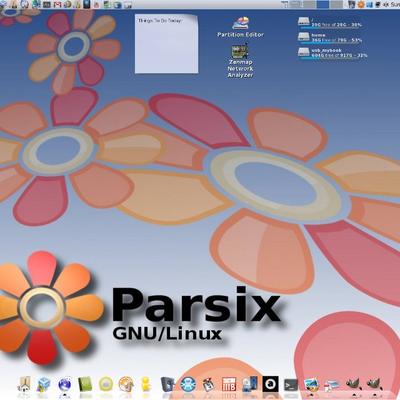This screenshot has height=400, width=400.
Task: Open the volume control speaker icon
Action: [x=386, y=4]
